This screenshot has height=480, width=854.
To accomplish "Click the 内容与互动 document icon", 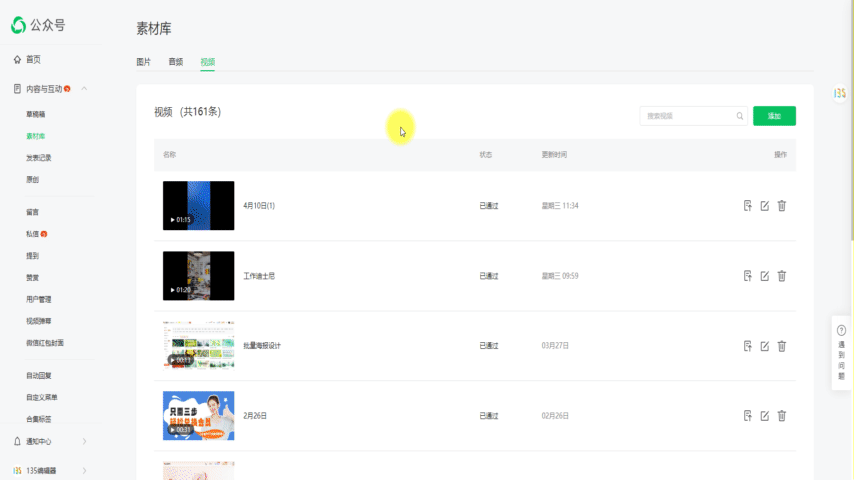I will click(17, 89).
